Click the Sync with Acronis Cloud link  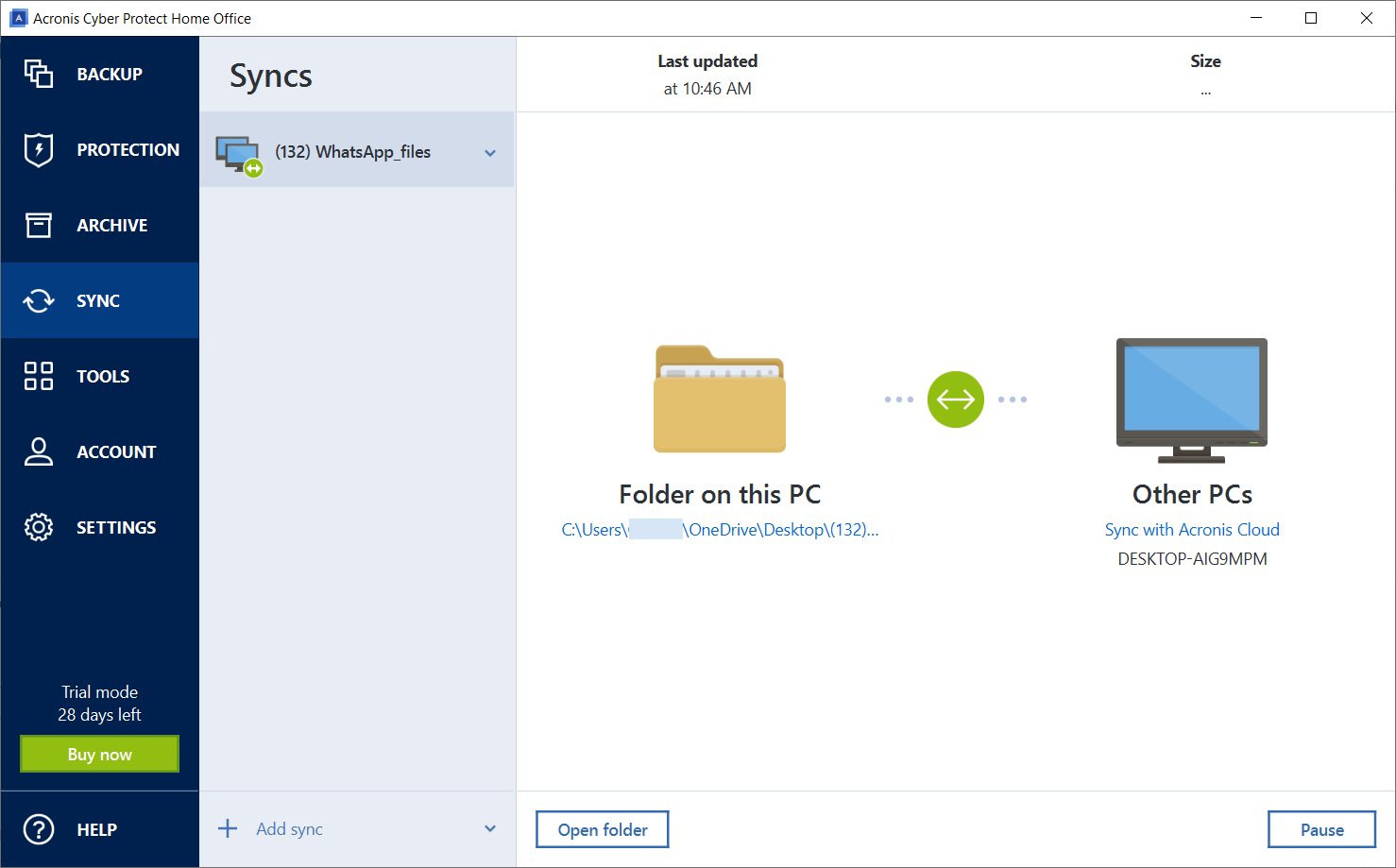tap(1192, 530)
